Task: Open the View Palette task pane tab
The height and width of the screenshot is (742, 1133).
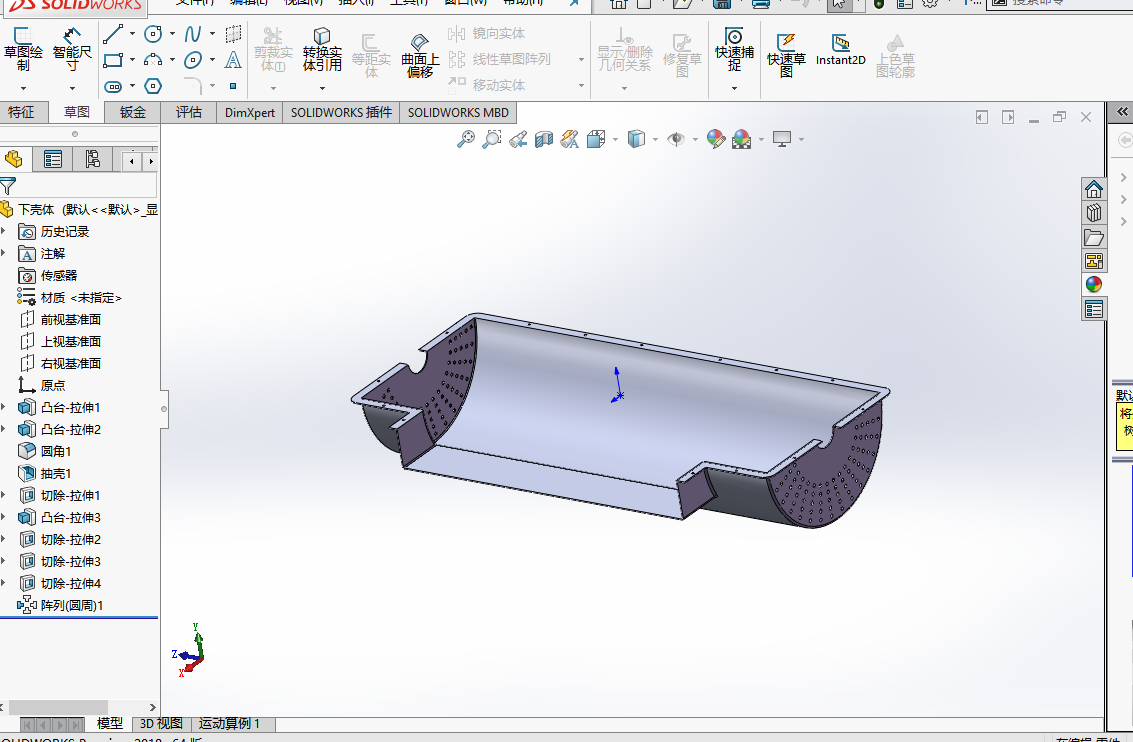Action: click(x=1094, y=261)
